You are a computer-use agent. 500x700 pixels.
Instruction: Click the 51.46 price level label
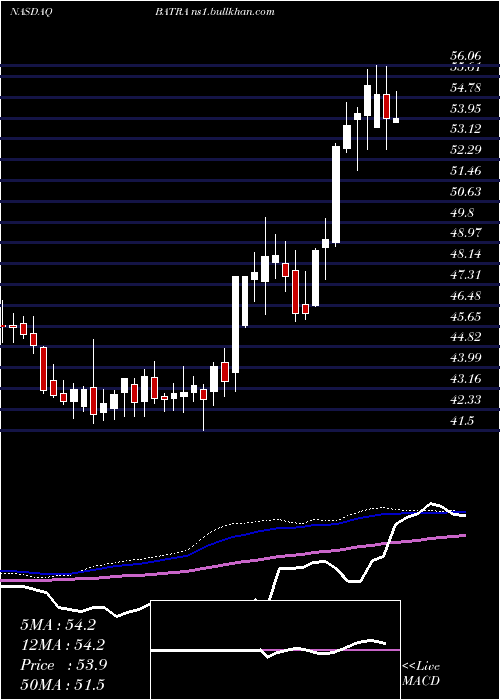(x=466, y=171)
